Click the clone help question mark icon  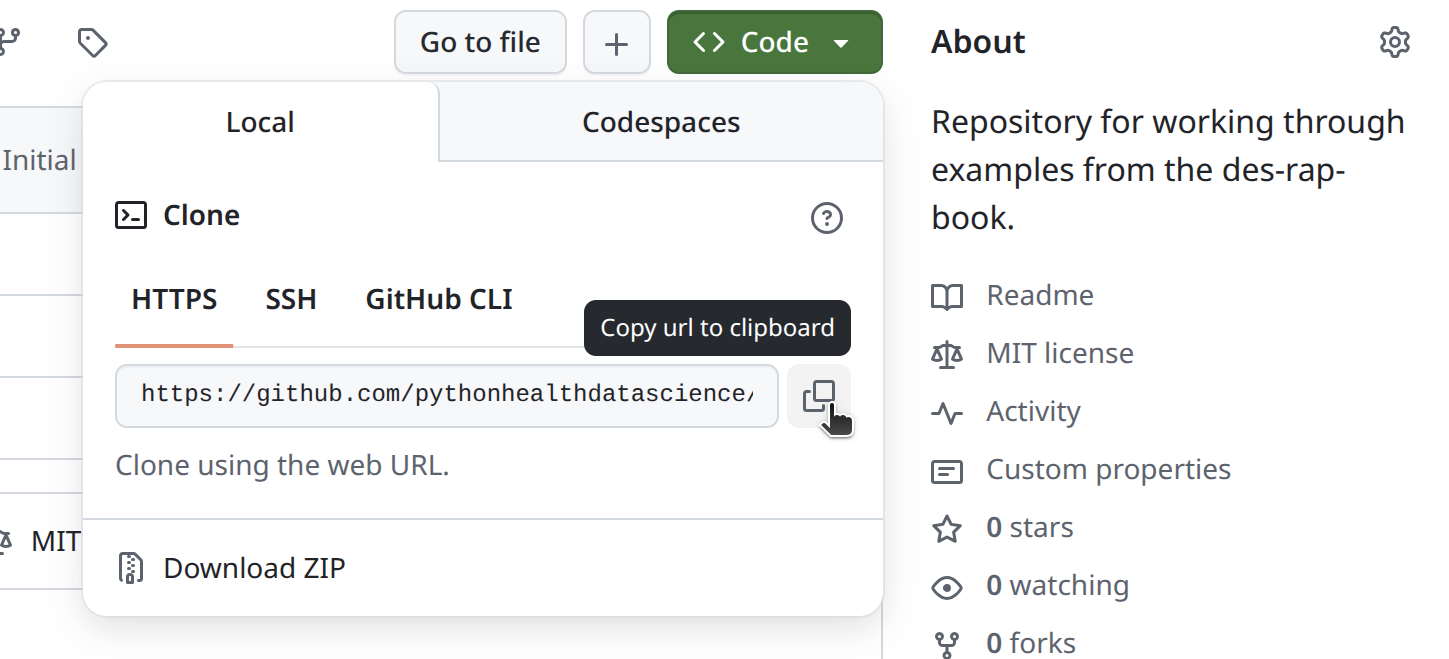click(x=826, y=218)
